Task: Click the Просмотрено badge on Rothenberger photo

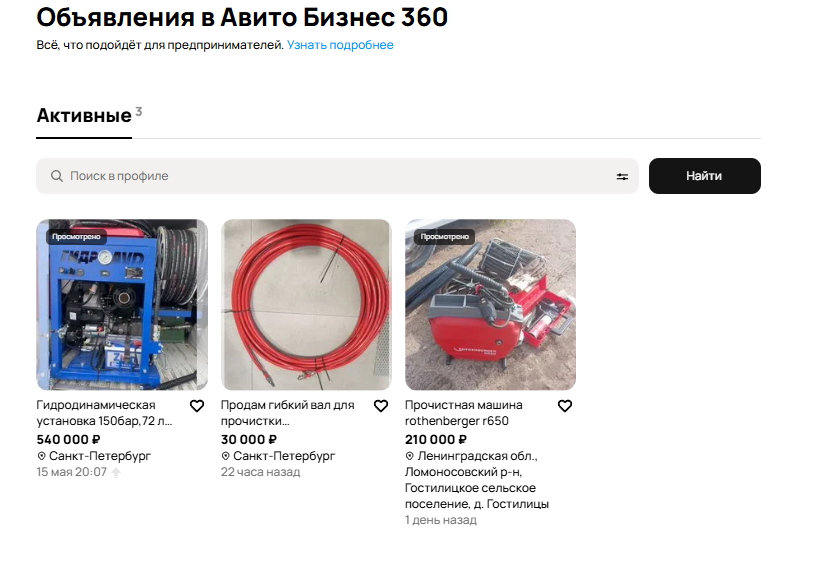Action: 444,236
